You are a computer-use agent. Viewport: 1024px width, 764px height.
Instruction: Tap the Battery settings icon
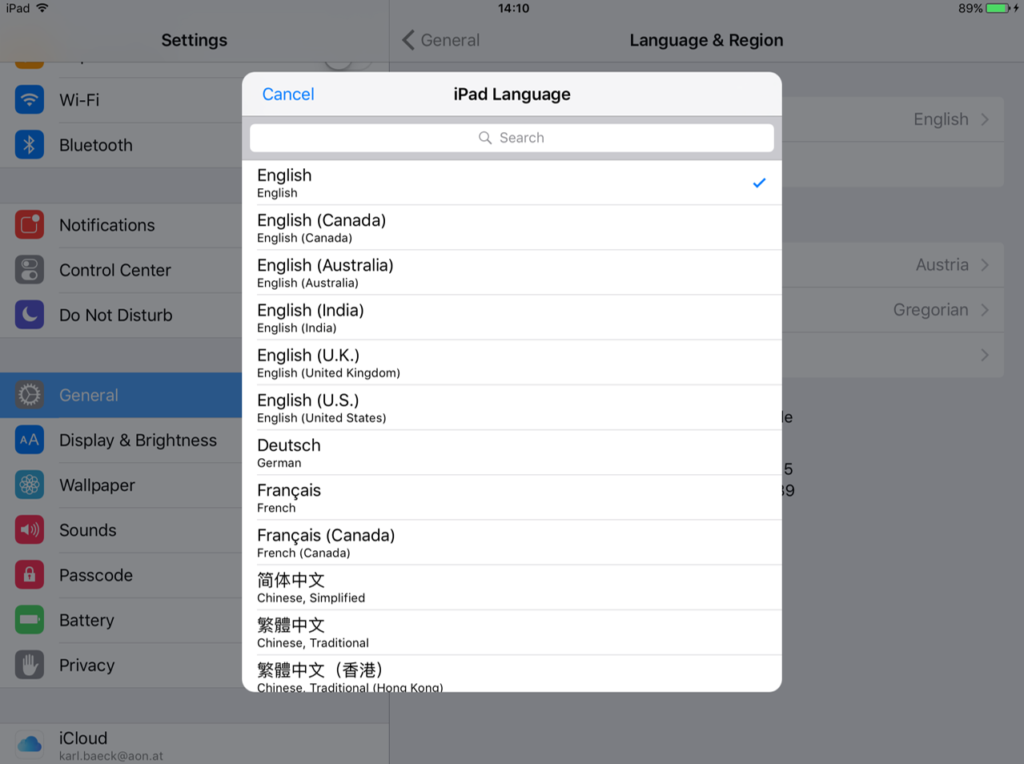[x=29, y=620]
